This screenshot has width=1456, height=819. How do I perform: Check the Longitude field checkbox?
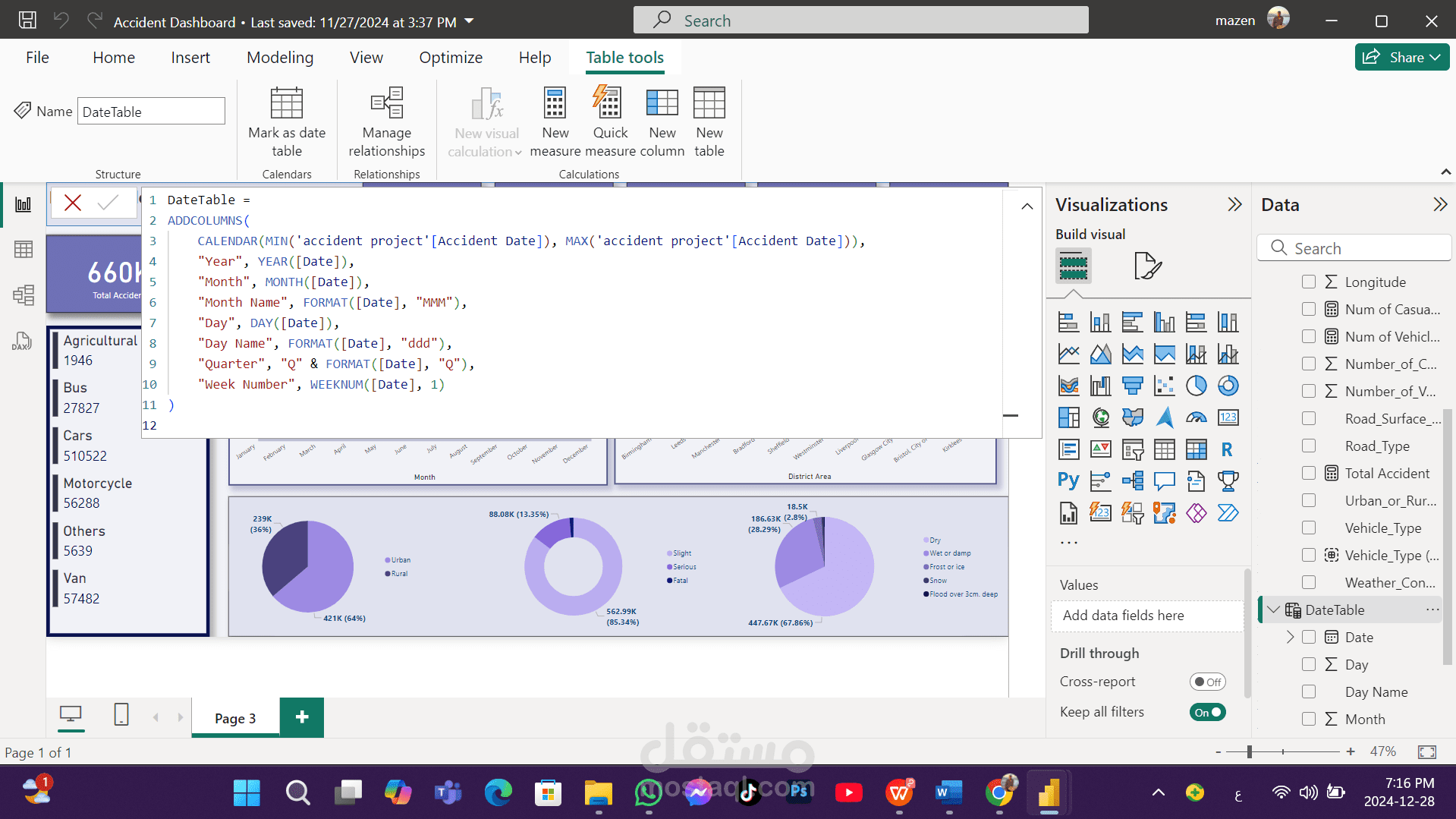1308,282
